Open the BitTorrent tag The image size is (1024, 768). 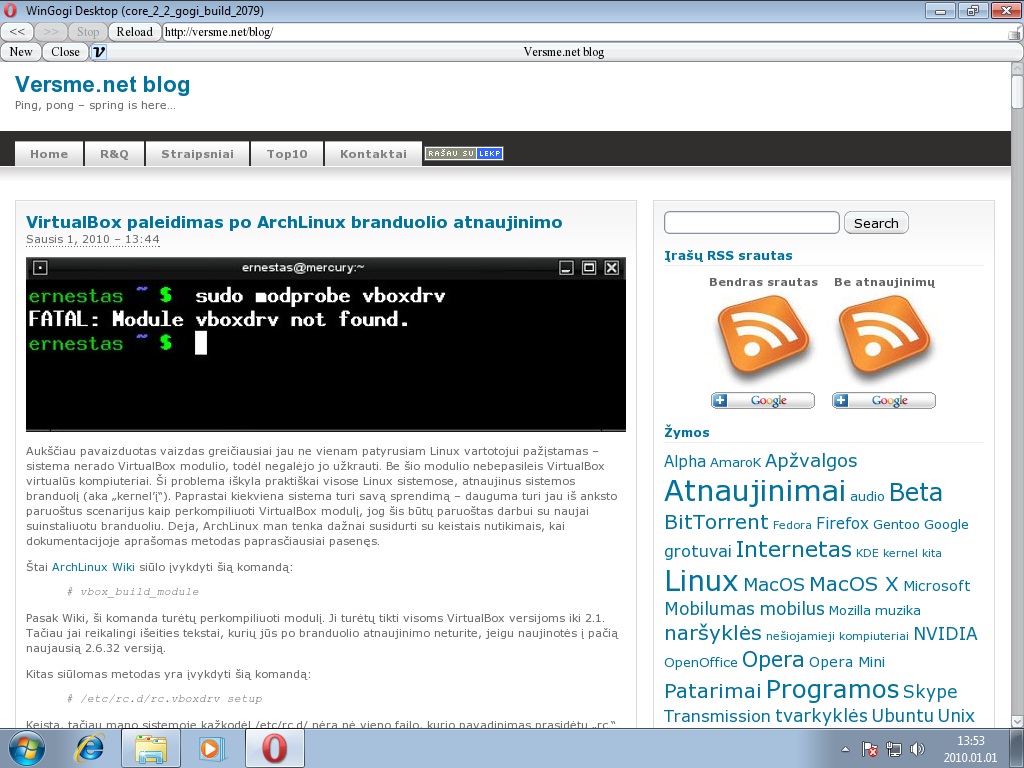click(x=716, y=522)
